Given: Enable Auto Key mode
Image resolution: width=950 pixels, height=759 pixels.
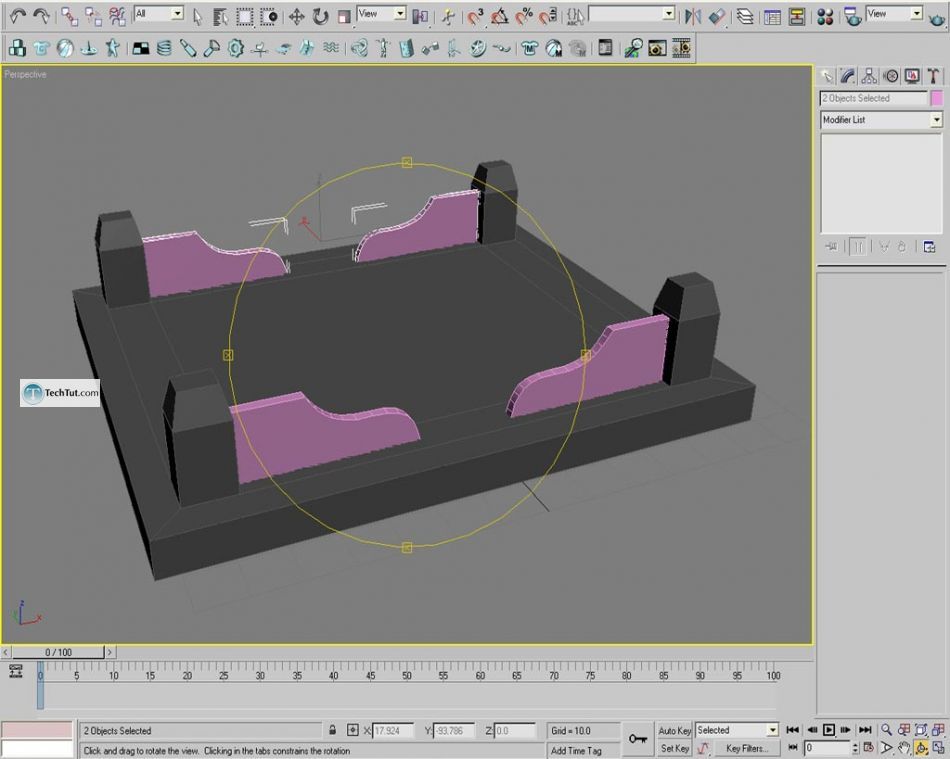Looking at the screenshot, I should tap(674, 731).
